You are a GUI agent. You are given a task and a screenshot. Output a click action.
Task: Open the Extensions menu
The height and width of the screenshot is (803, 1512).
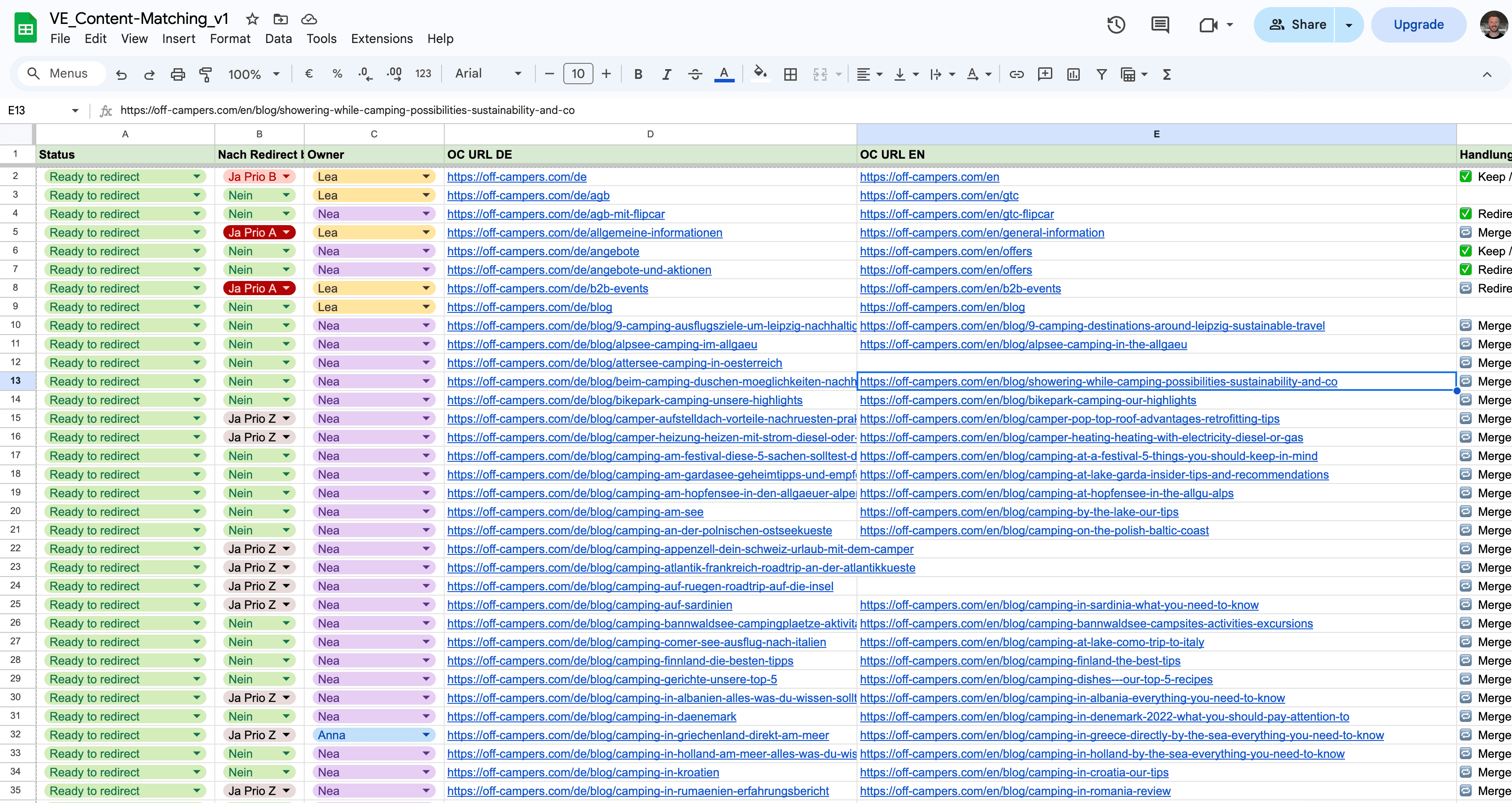coord(381,39)
